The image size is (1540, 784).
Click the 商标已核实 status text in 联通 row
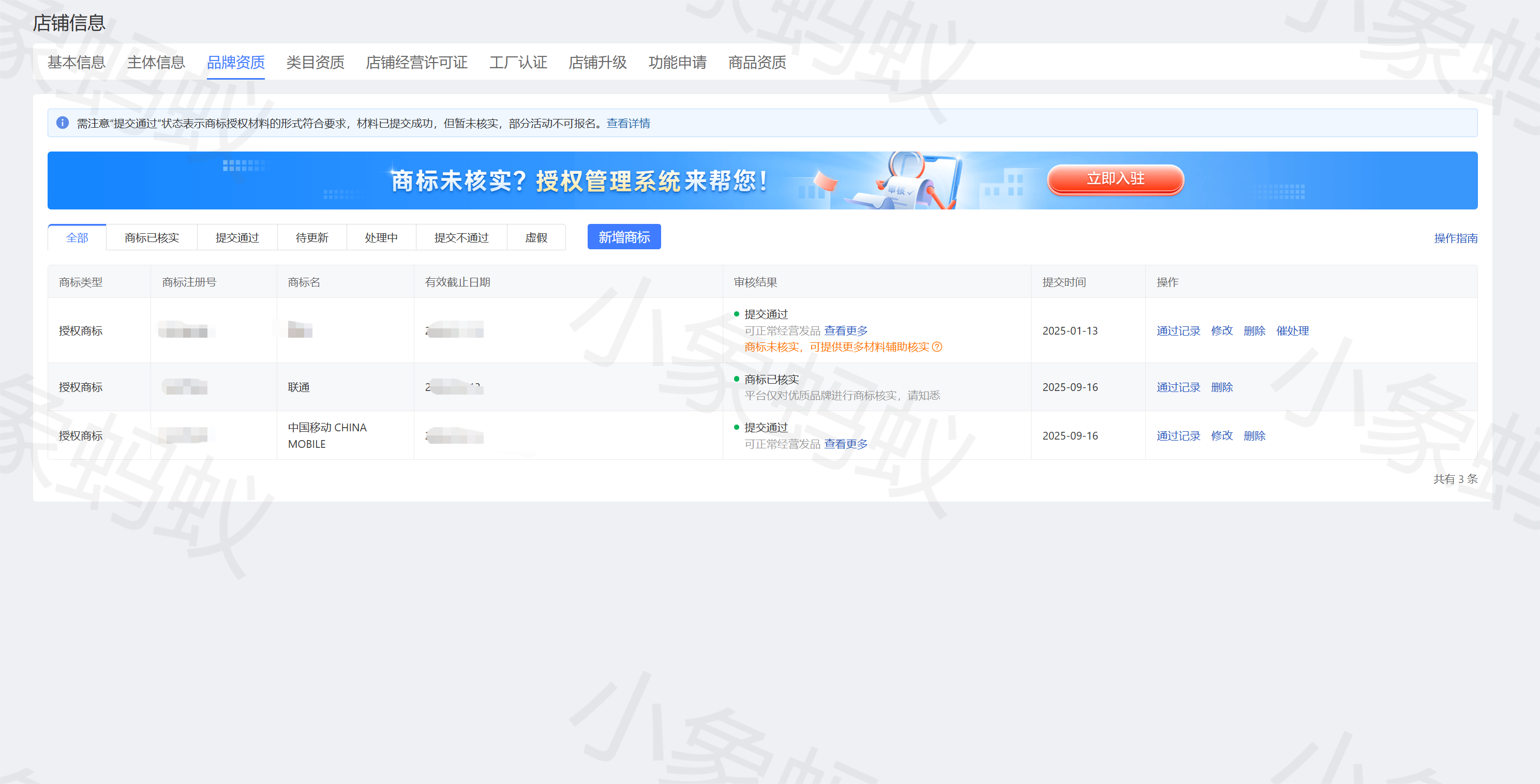coord(772,380)
